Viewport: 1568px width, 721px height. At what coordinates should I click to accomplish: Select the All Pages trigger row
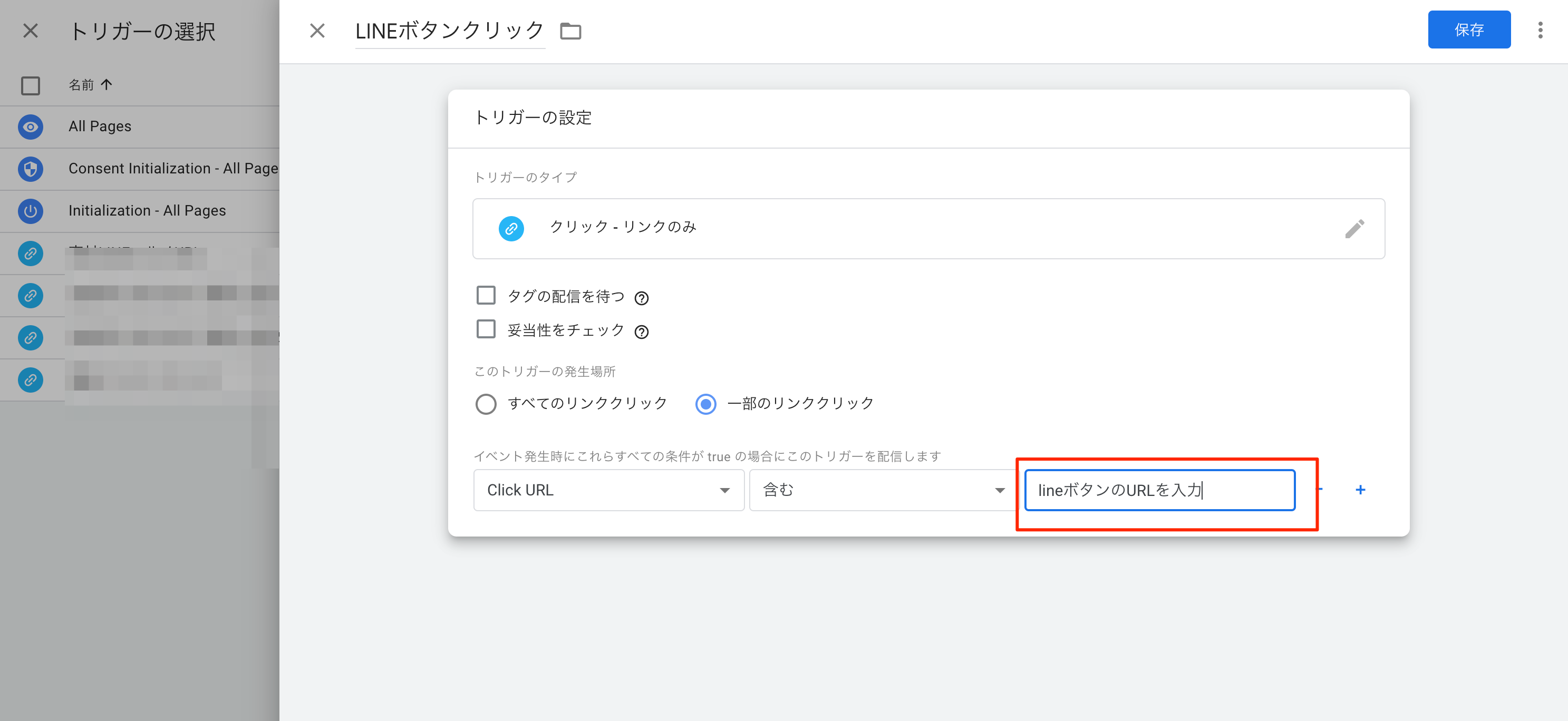(x=139, y=126)
